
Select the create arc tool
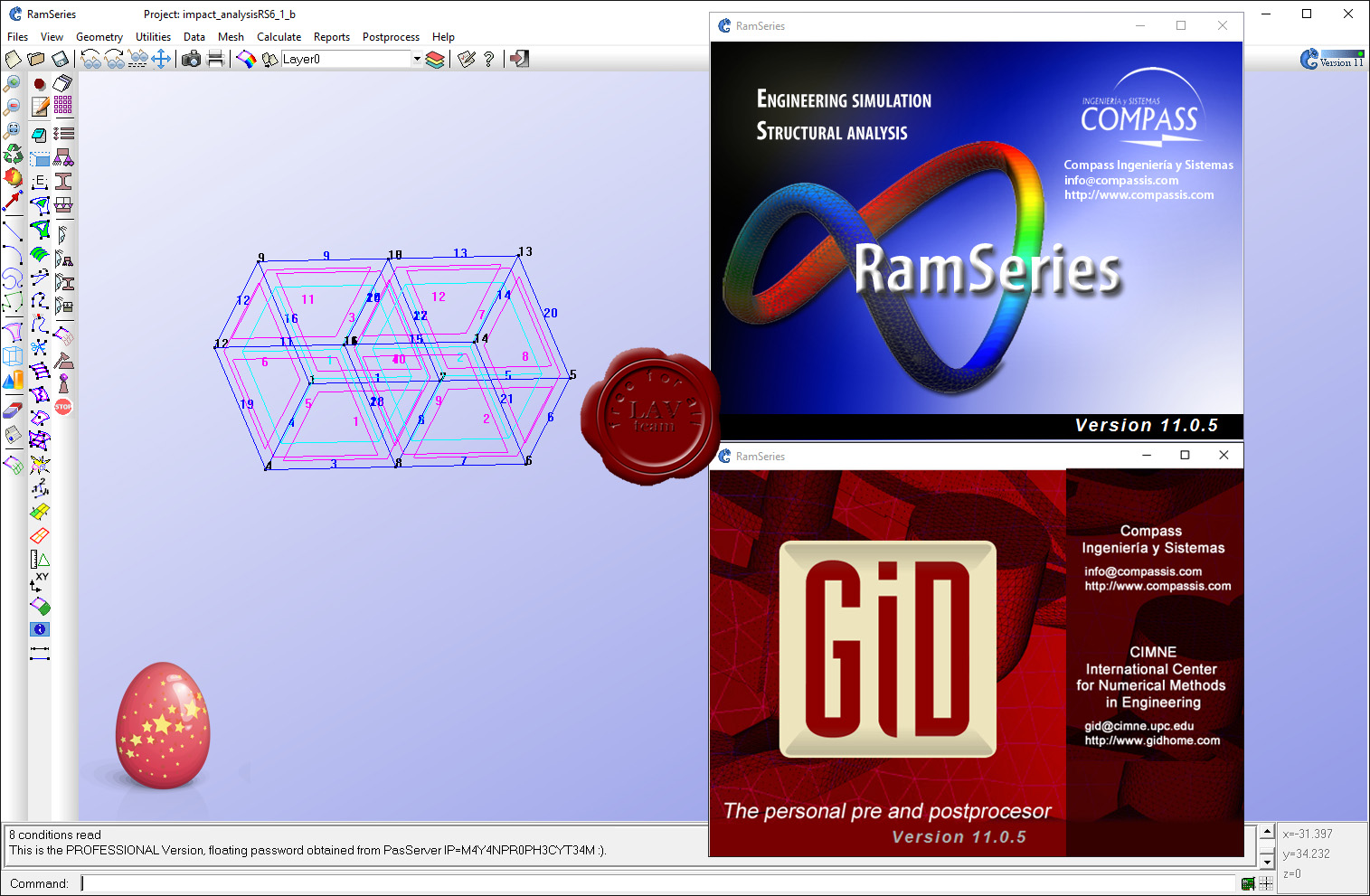coord(13,254)
